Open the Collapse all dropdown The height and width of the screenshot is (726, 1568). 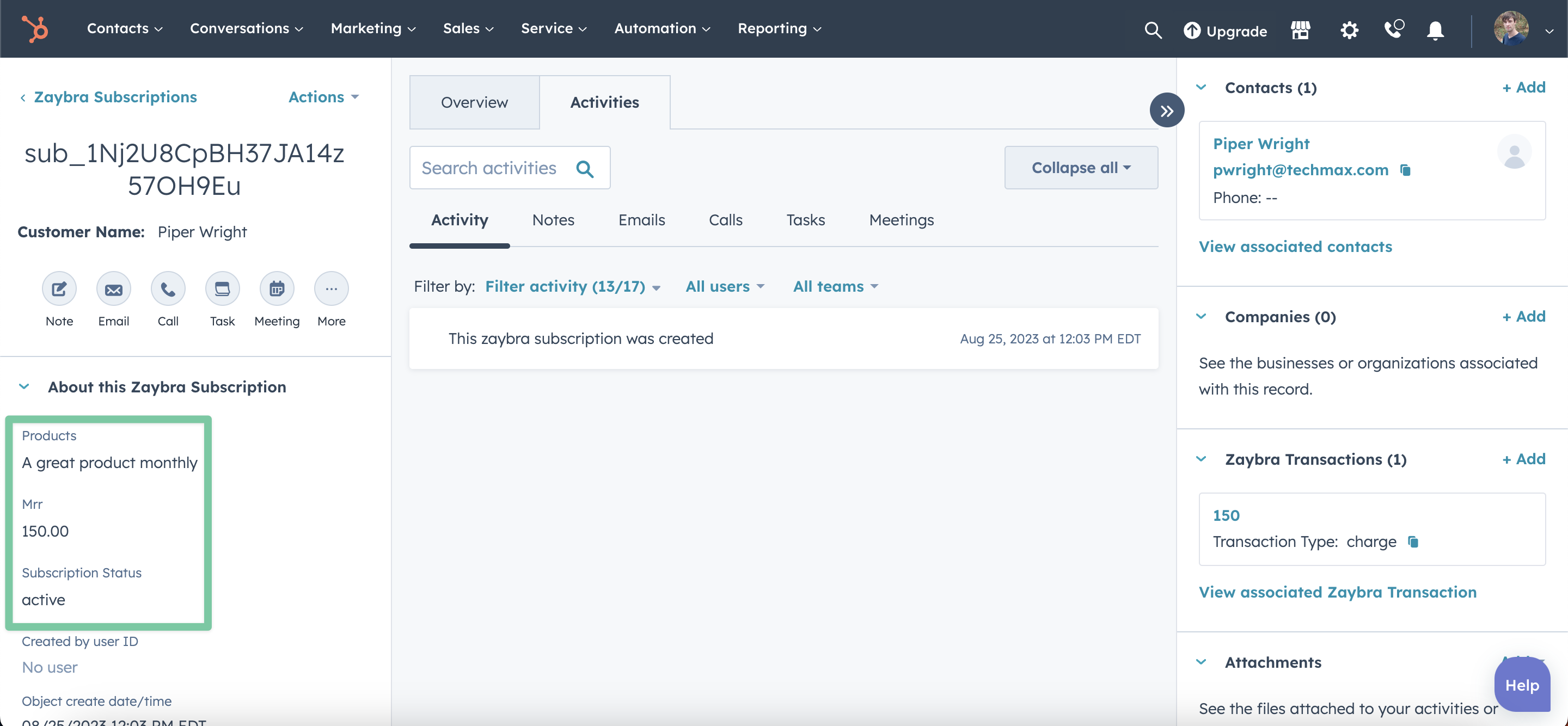(1080, 168)
